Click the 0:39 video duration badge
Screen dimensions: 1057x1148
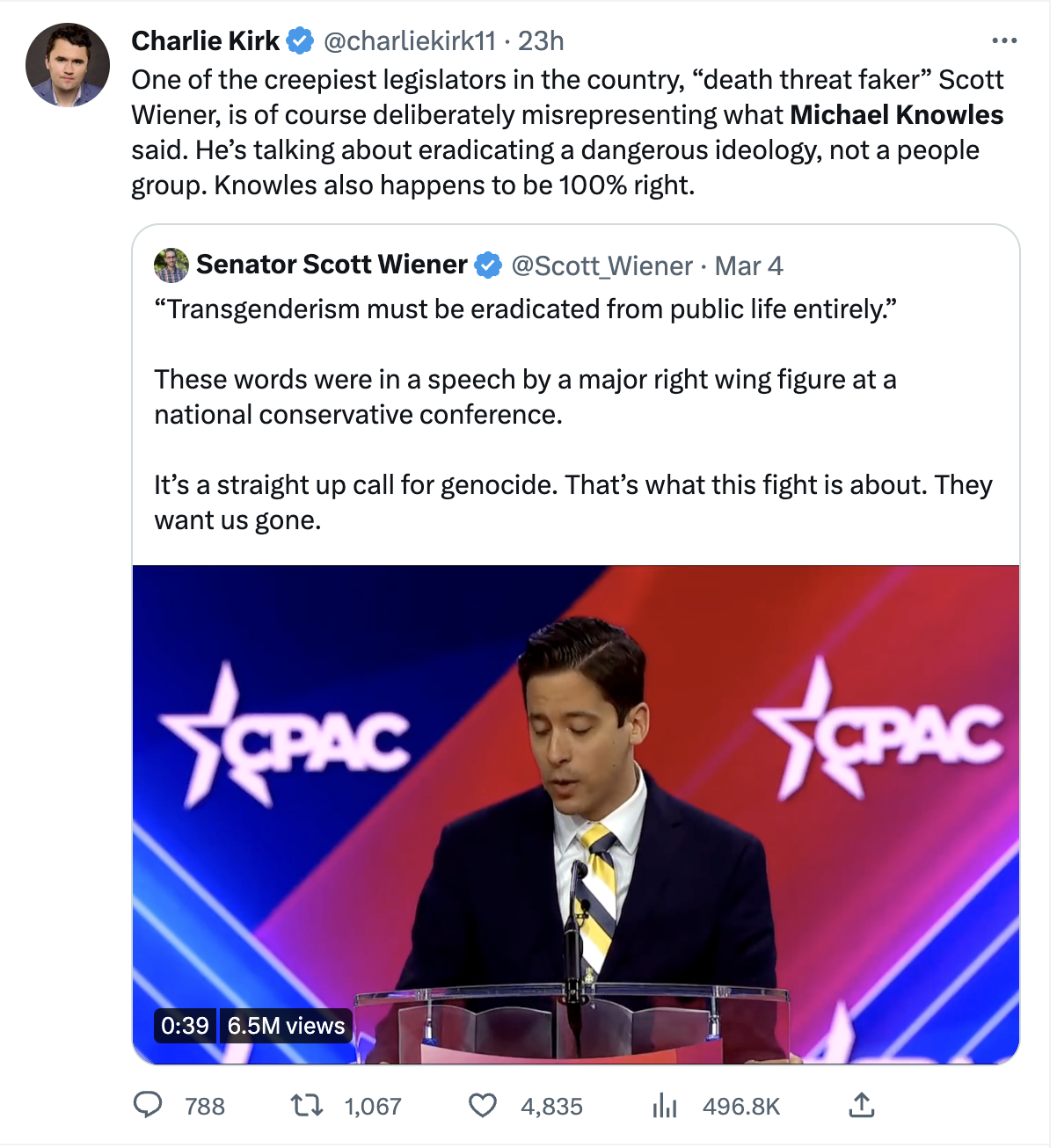185,1026
